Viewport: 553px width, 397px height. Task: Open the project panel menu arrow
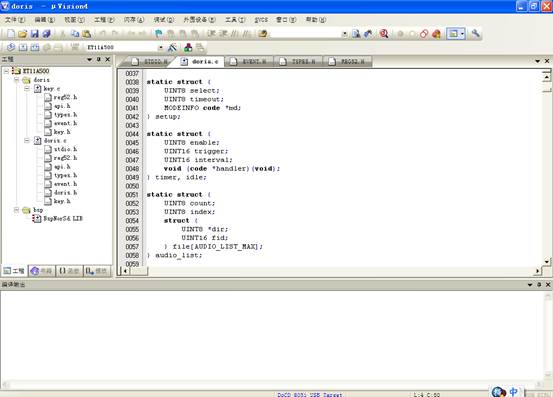click(90, 60)
